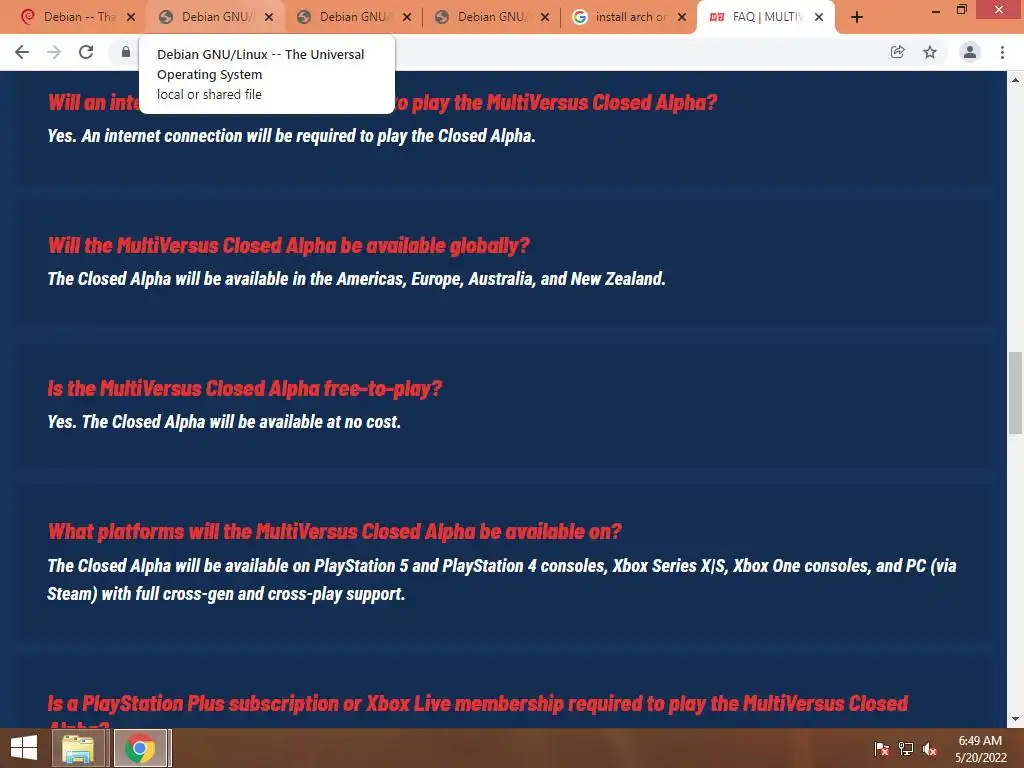The width and height of the screenshot is (1024, 768).
Task: Close the 'install arch' Google tab
Action: [682, 17]
